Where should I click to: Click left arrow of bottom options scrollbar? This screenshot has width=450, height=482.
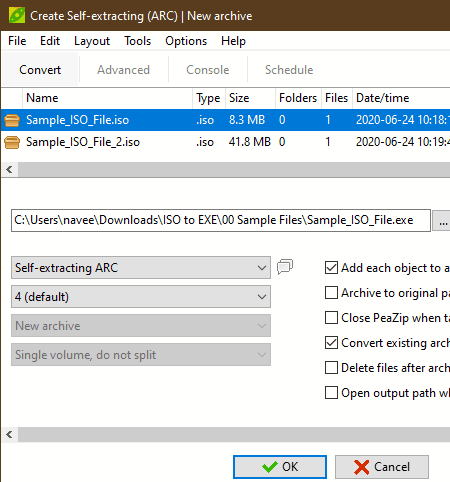click(x=9, y=435)
